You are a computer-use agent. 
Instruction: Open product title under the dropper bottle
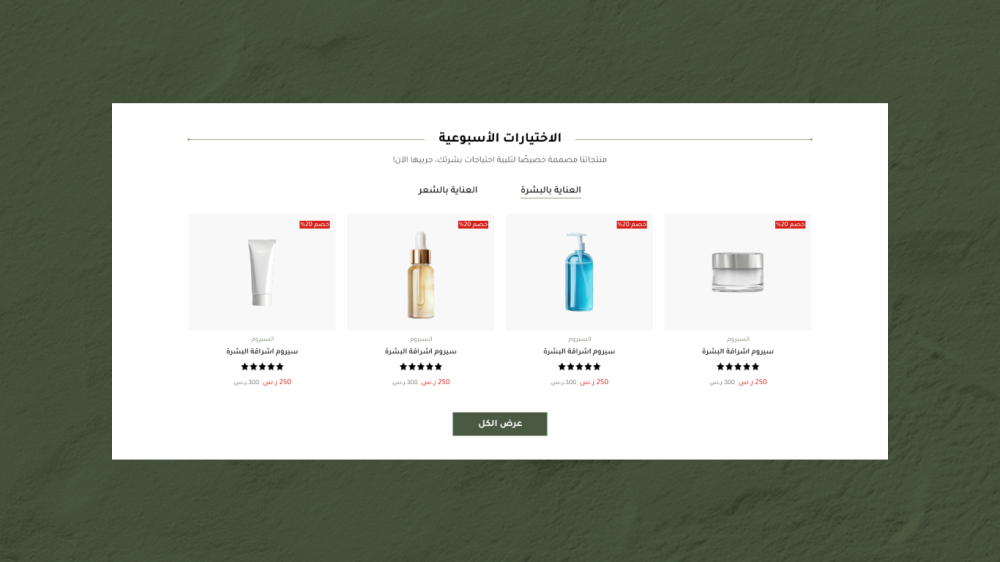point(420,351)
